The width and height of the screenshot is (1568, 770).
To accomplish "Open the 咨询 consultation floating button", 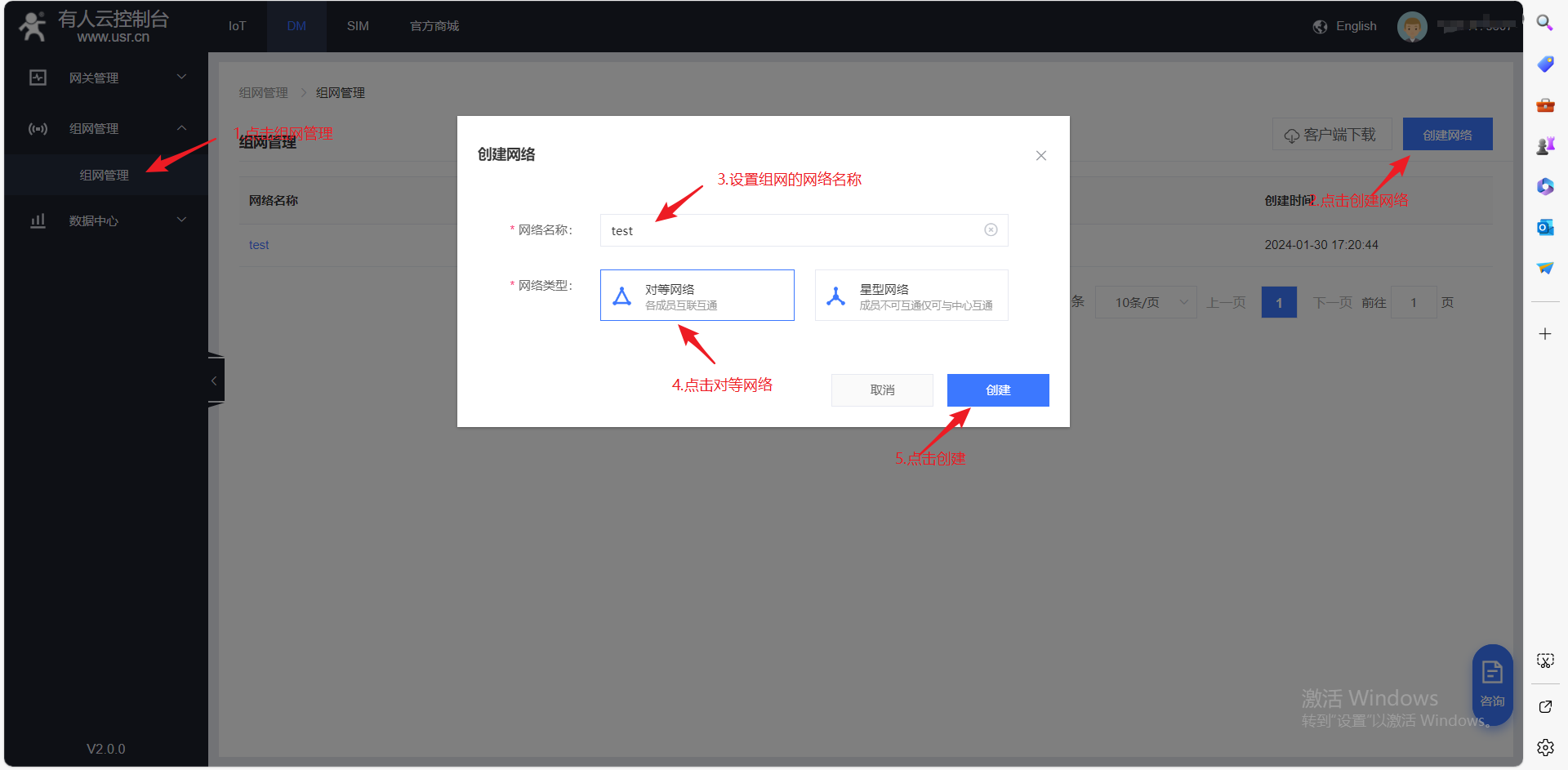I will pos(1492,684).
